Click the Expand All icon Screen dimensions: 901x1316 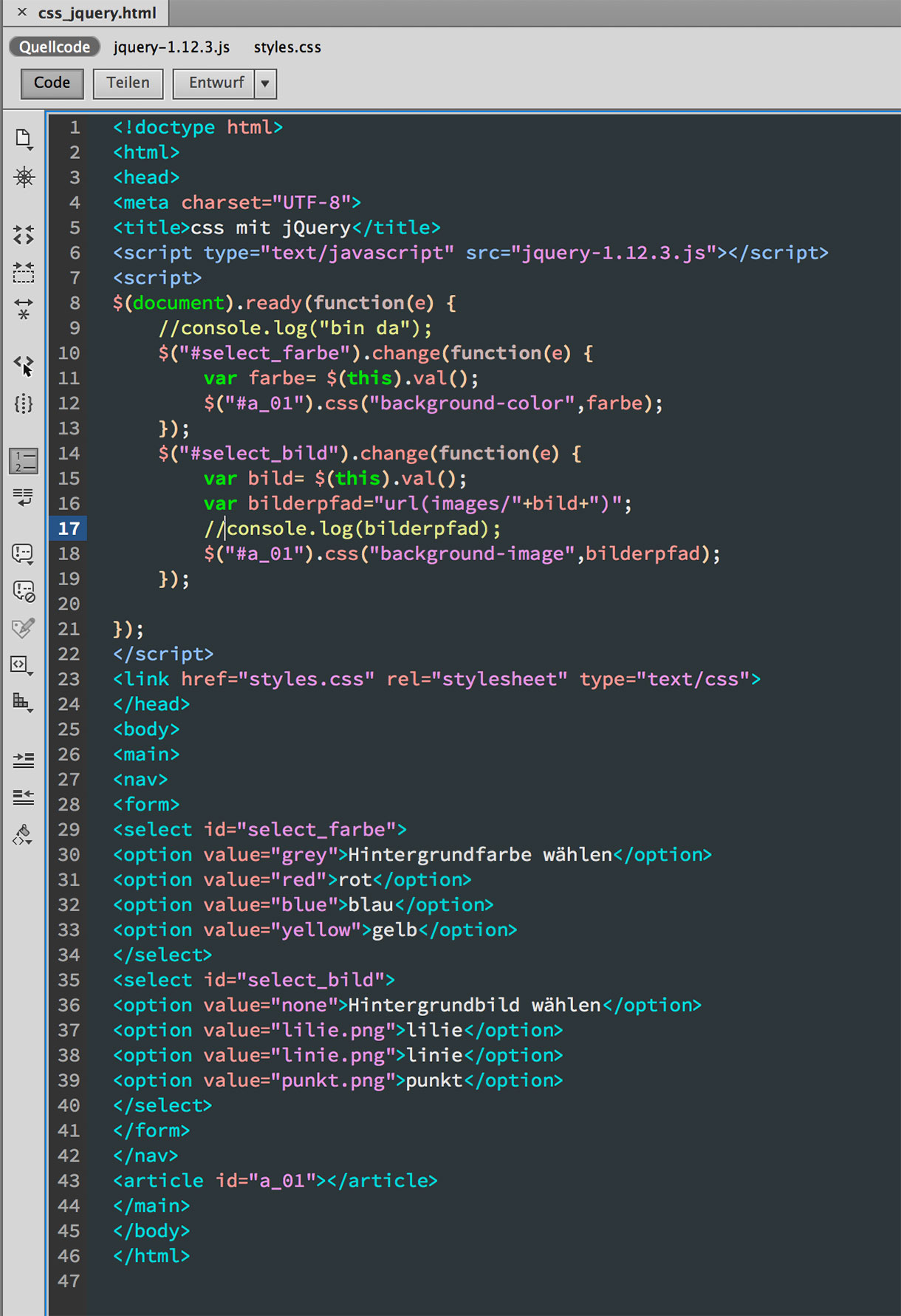tap(24, 309)
